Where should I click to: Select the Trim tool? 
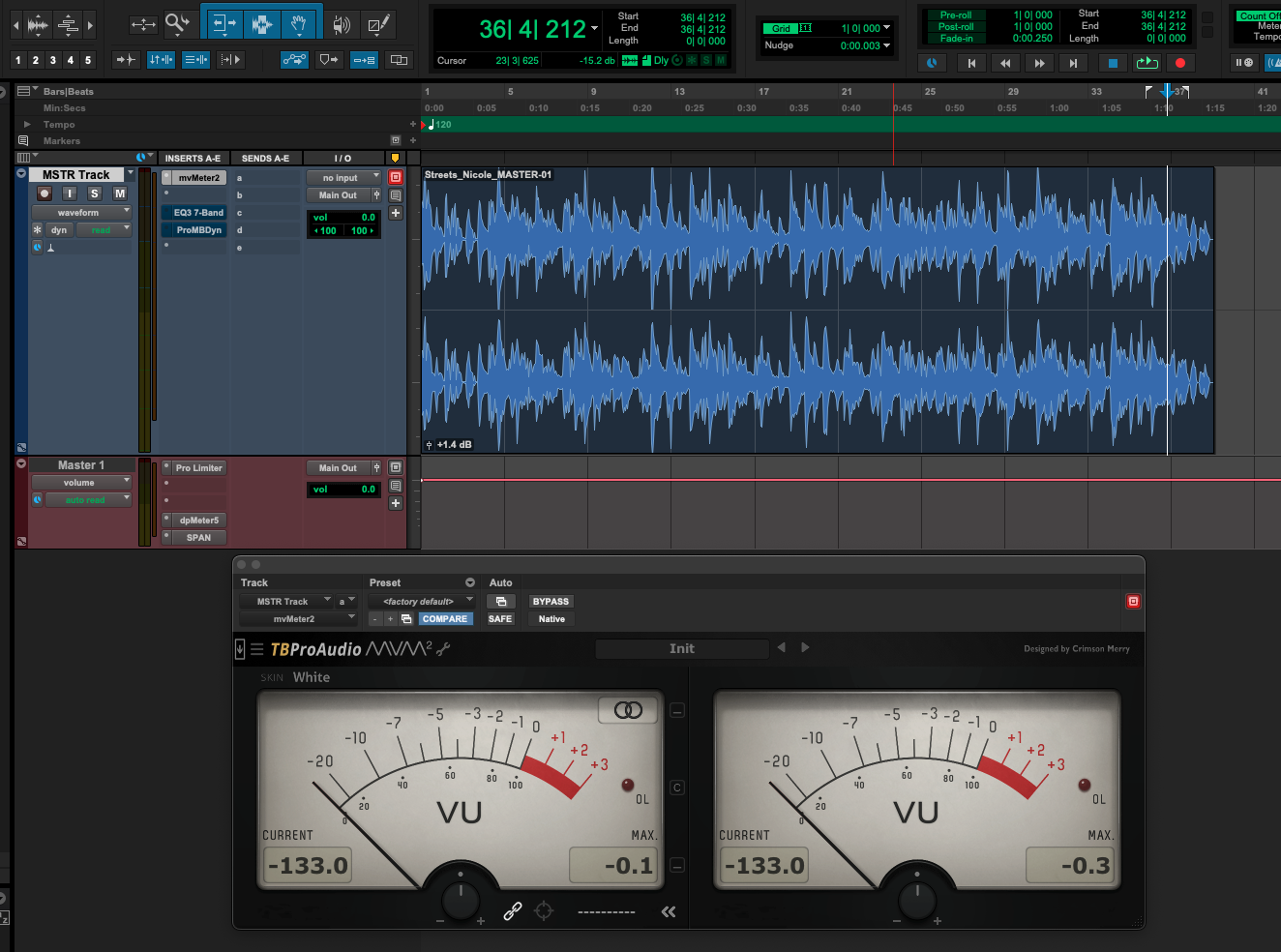[x=224, y=23]
